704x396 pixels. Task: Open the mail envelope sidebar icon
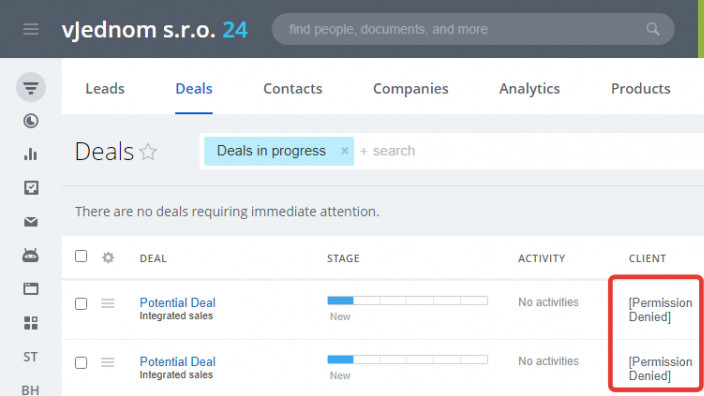(31, 222)
